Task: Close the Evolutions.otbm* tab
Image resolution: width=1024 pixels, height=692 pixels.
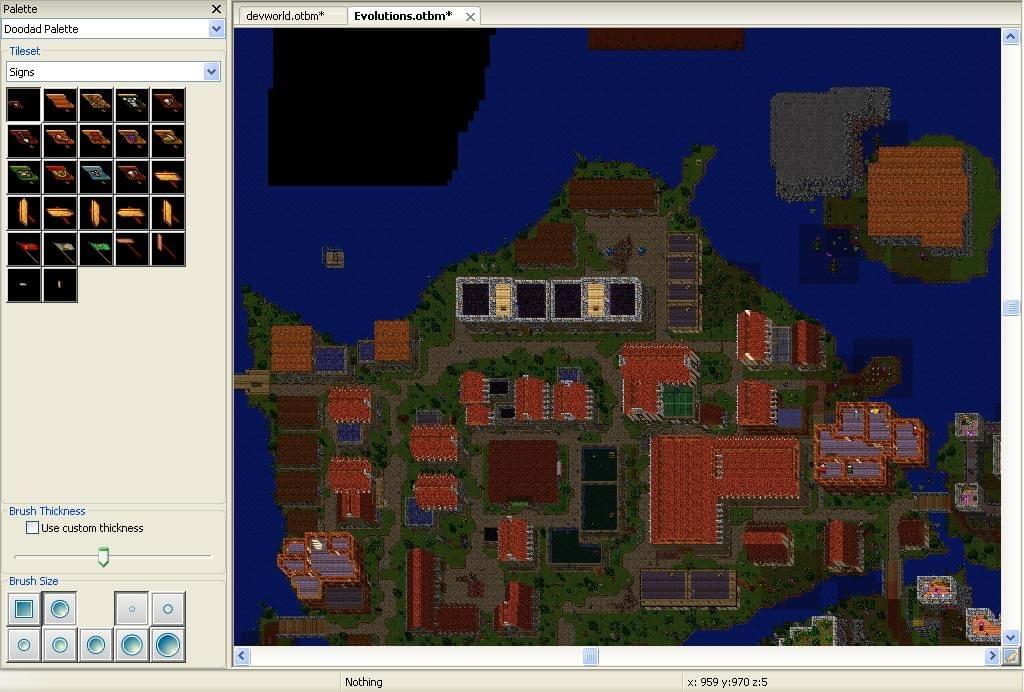Action: pyautogui.click(x=470, y=17)
